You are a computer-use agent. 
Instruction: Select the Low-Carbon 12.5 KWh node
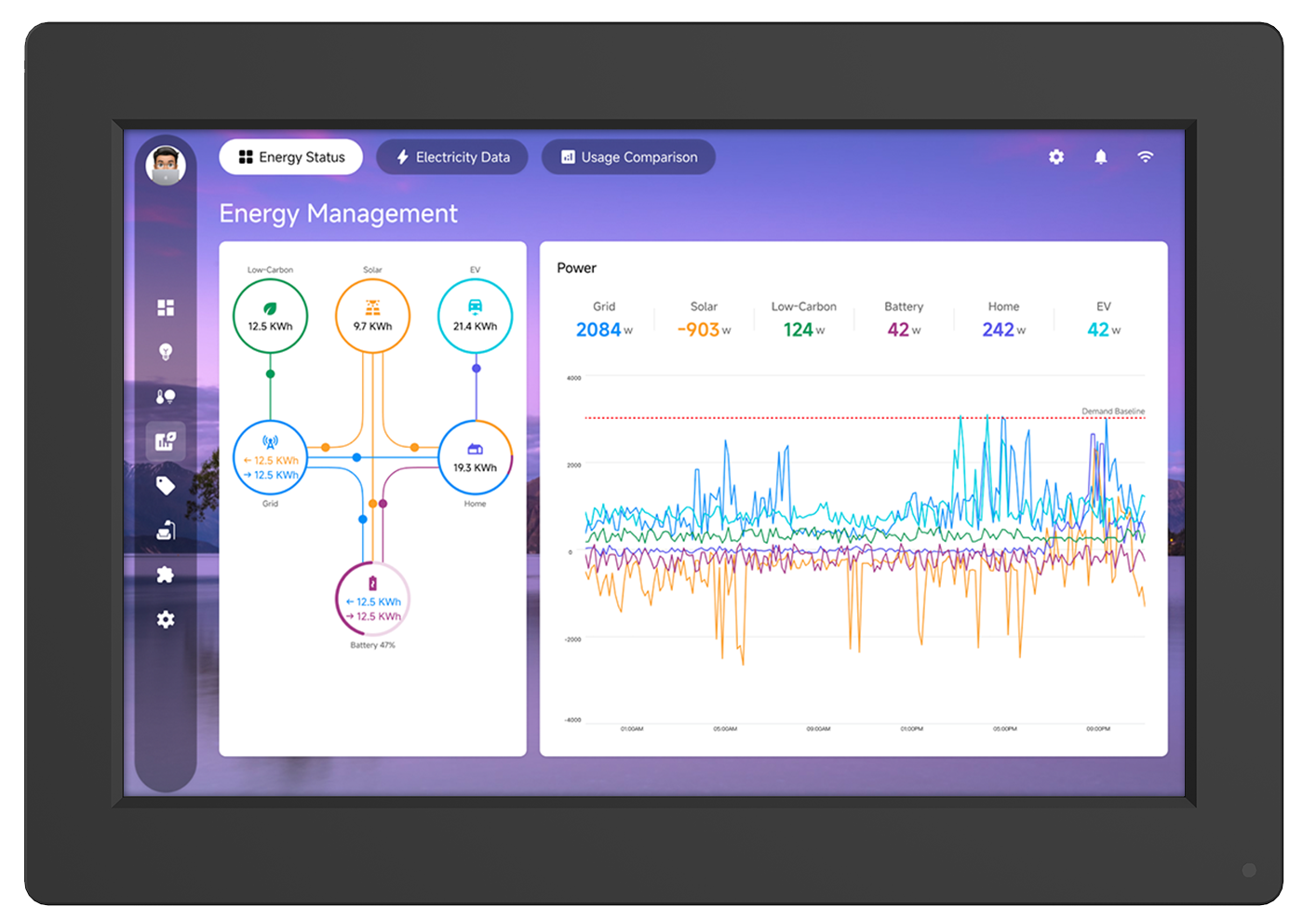click(270, 317)
